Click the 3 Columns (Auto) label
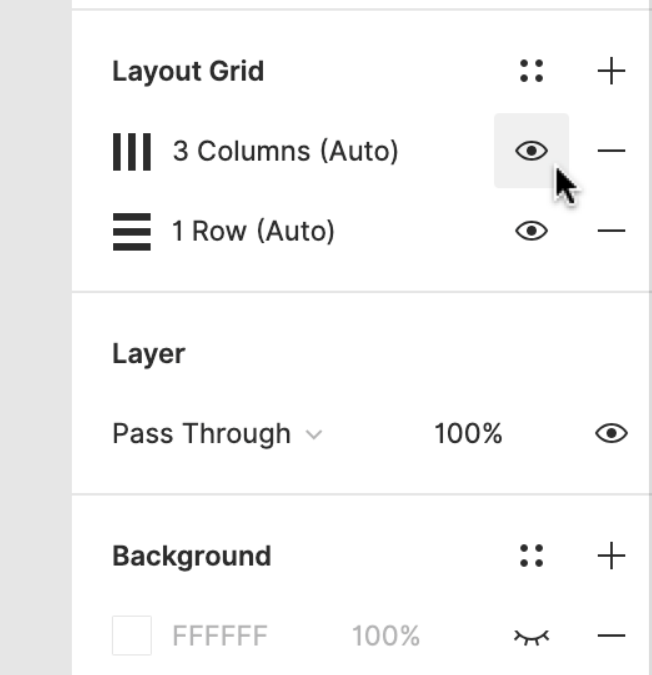The width and height of the screenshot is (652, 675). [285, 152]
